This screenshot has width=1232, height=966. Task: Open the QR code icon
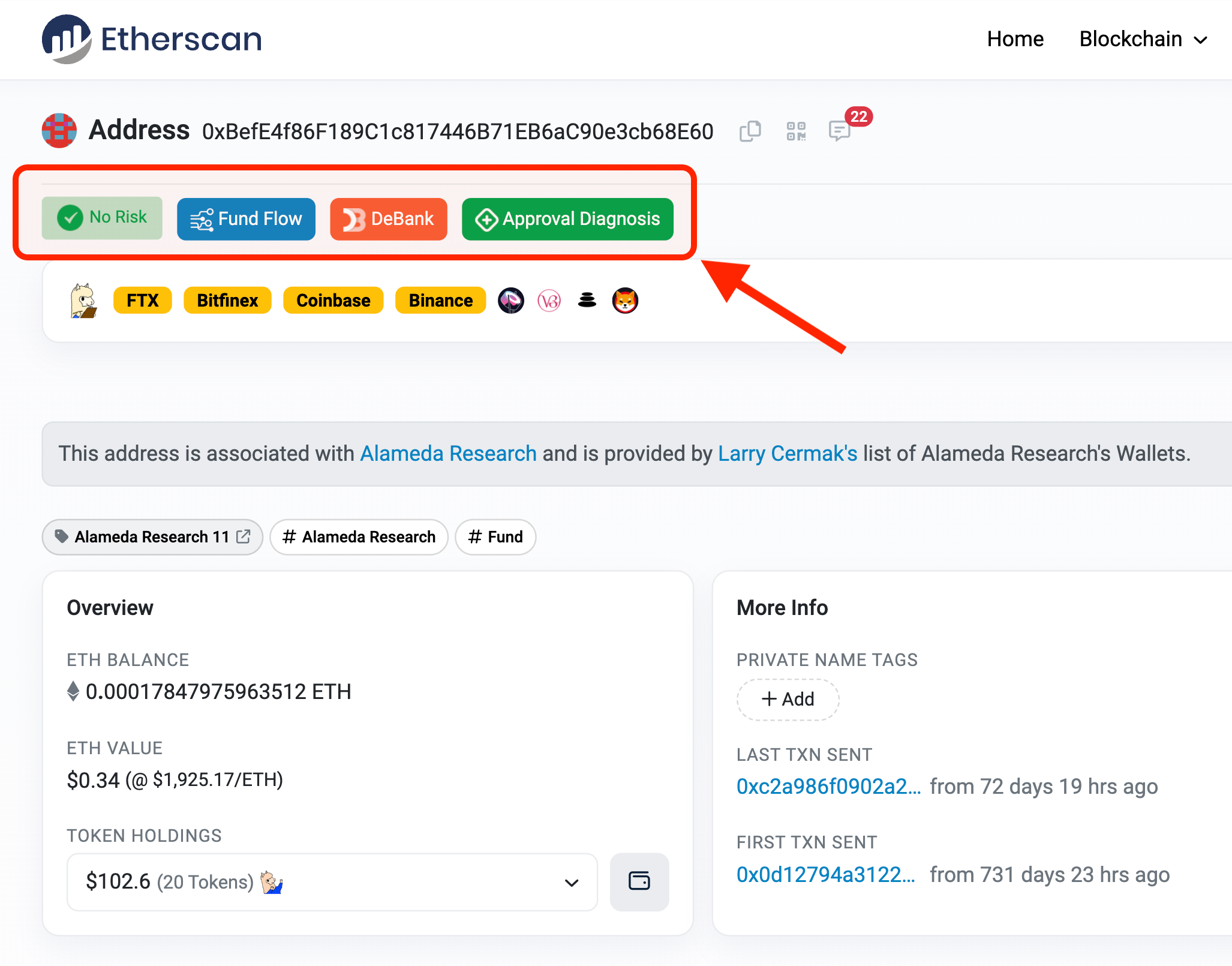click(796, 131)
